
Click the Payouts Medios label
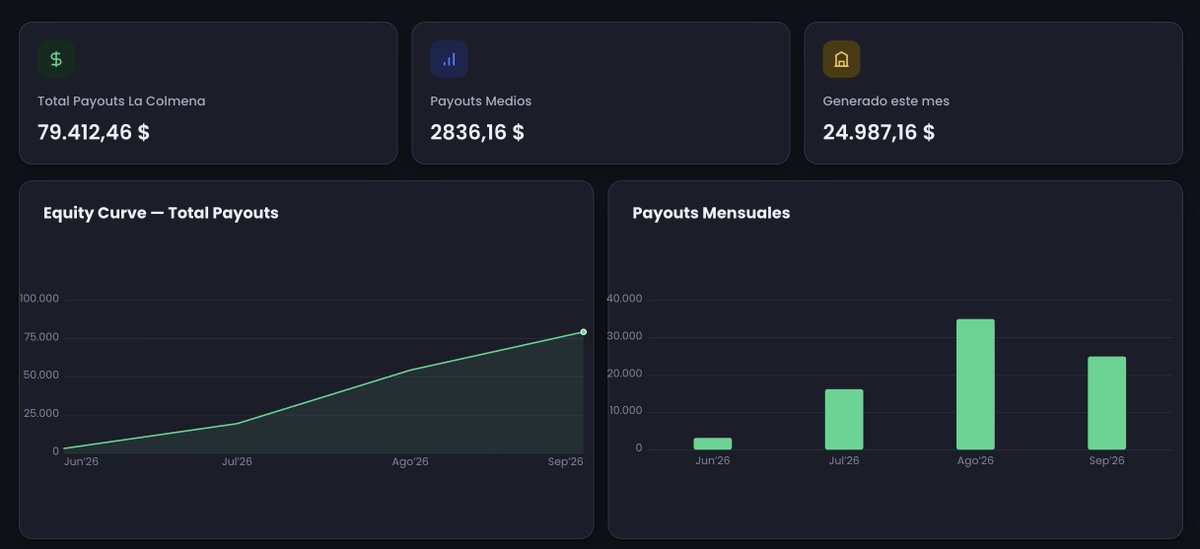pos(481,101)
